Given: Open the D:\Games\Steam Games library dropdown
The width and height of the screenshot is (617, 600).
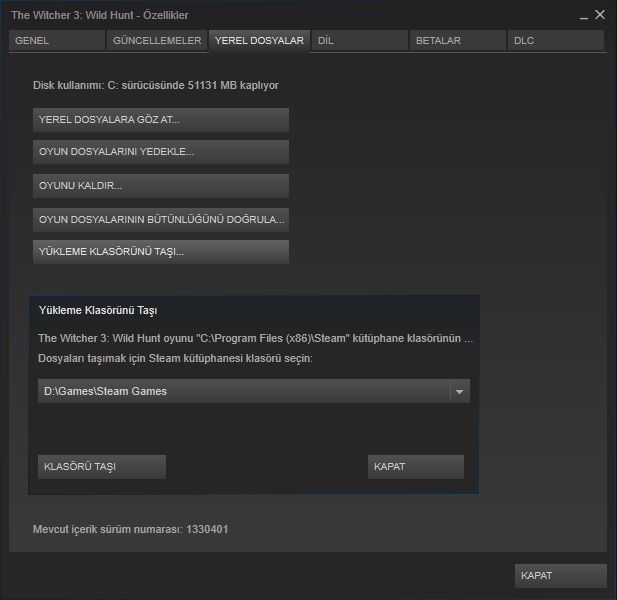Looking at the screenshot, I should [254, 391].
